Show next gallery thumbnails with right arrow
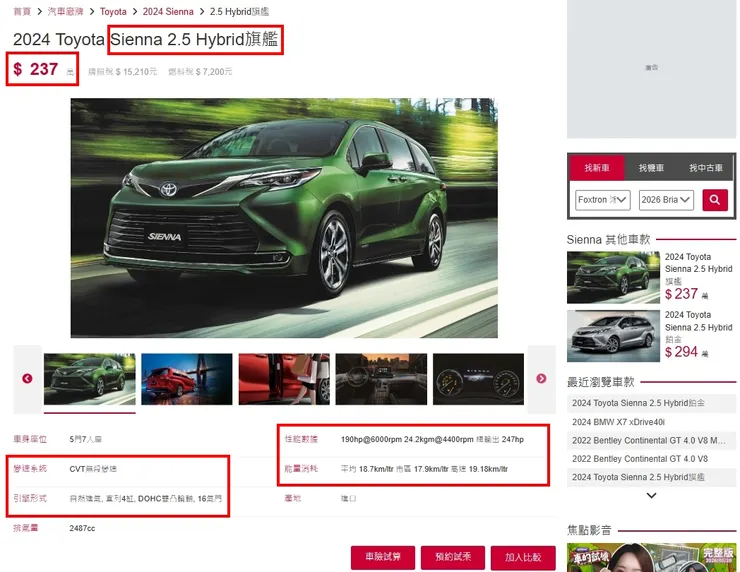 pos(541,379)
